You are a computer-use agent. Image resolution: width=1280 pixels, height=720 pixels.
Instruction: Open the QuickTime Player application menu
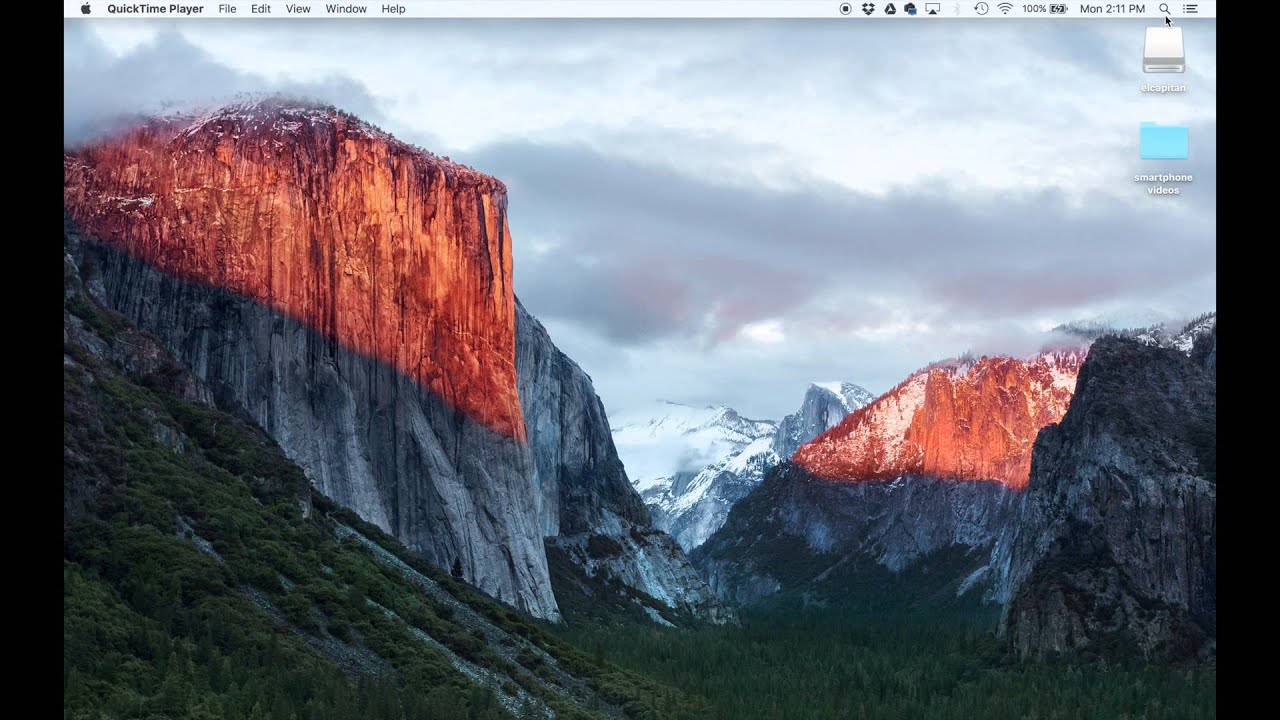pyautogui.click(x=155, y=9)
